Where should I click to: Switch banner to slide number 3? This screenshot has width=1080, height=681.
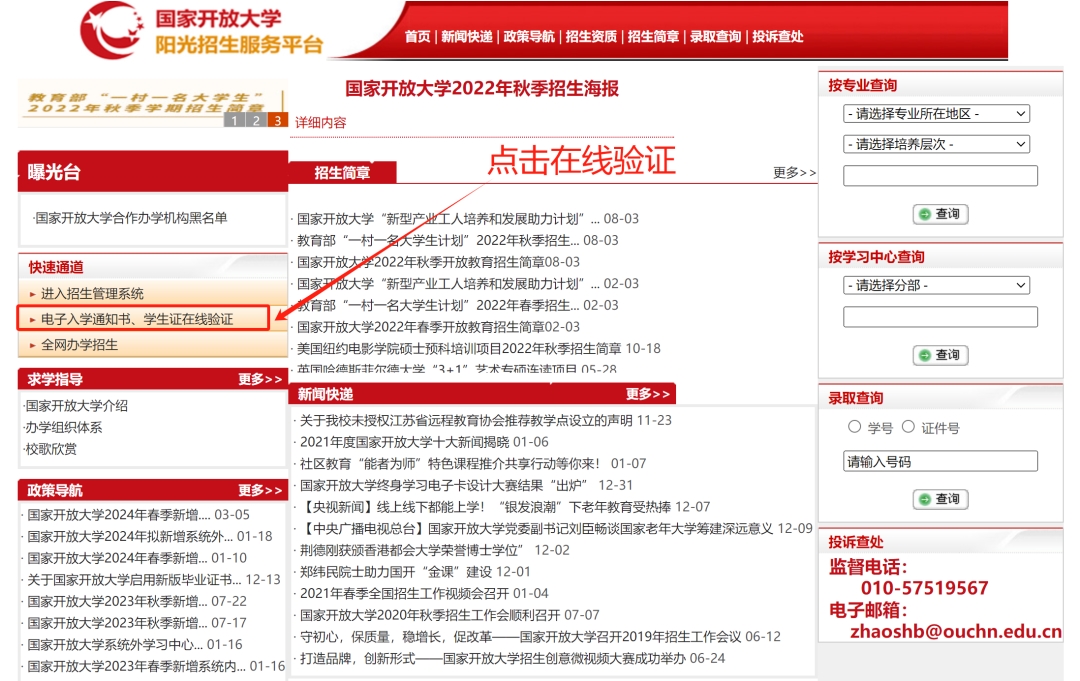tap(278, 121)
